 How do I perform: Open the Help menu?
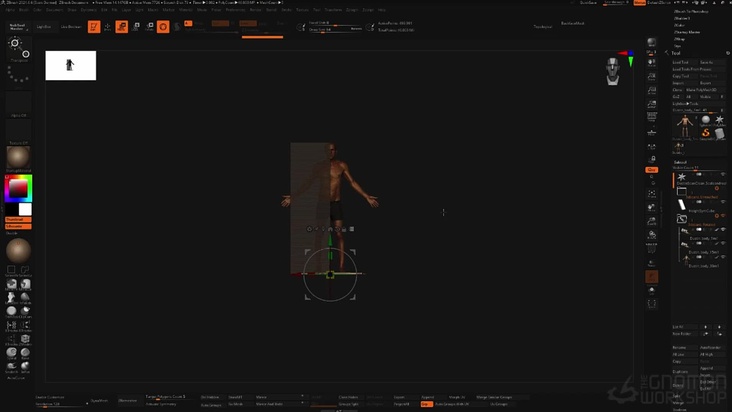click(x=382, y=10)
